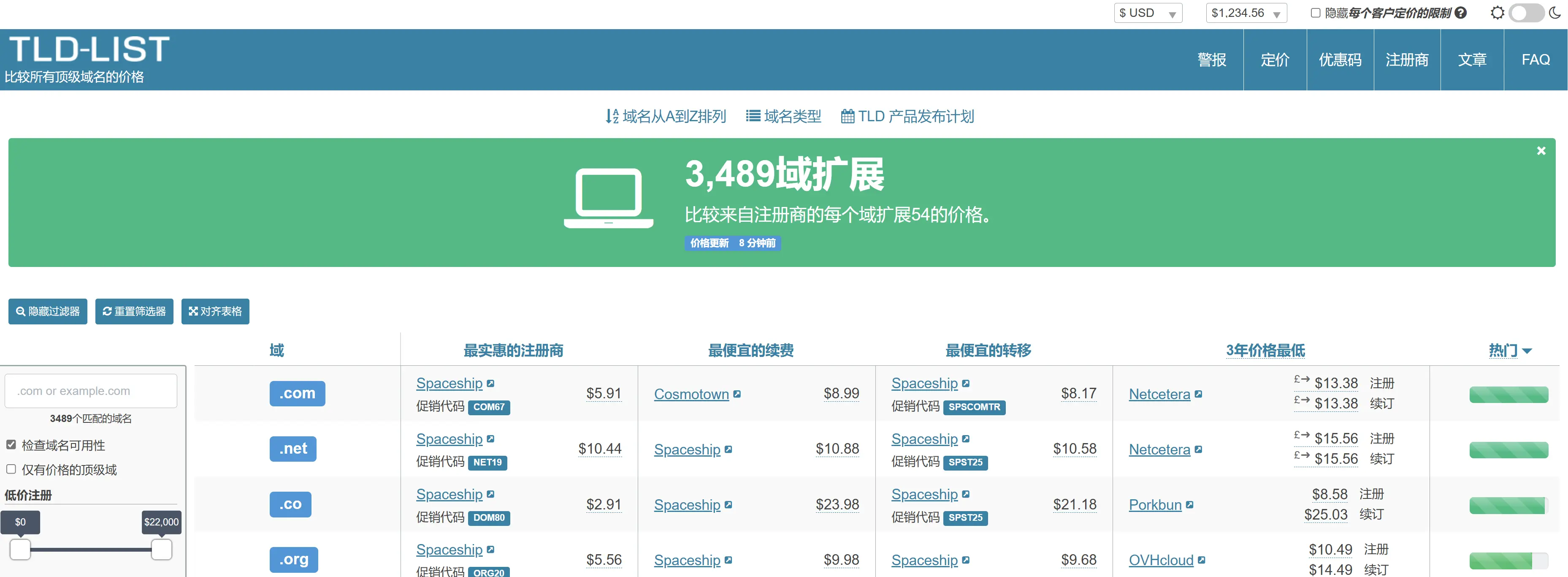
Task: Click 隐藏过滤器 button
Action: click(x=47, y=311)
